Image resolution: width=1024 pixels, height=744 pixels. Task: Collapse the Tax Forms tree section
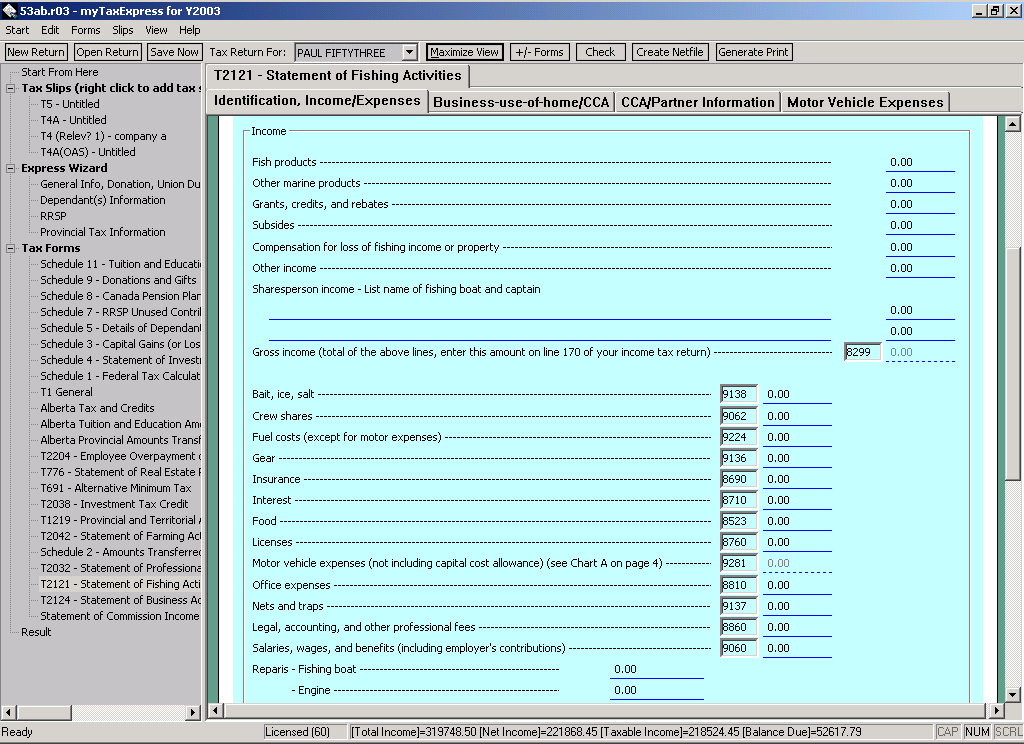pyautogui.click(x=11, y=248)
